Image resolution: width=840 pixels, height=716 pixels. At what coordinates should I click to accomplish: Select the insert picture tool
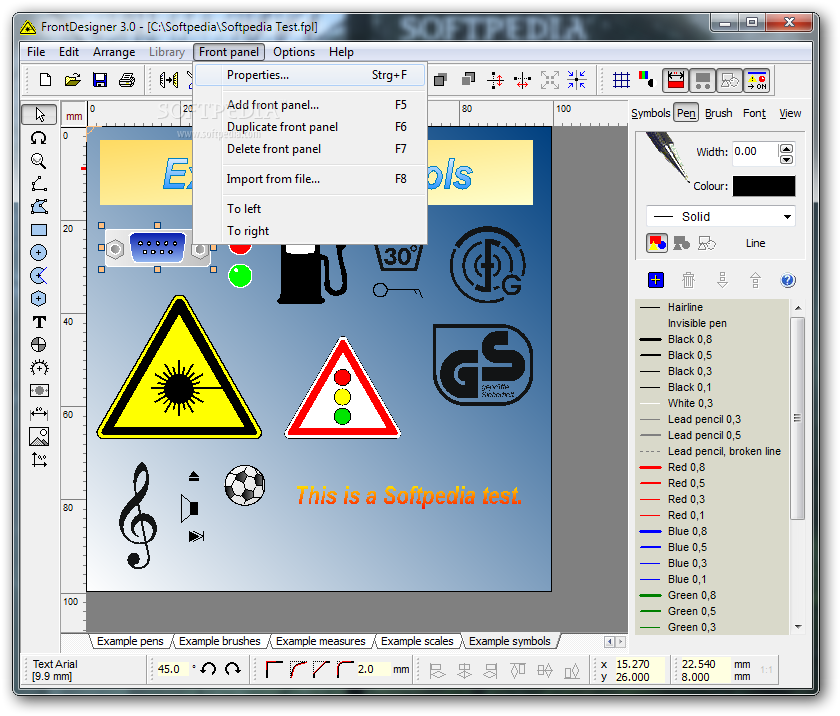(x=39, y=436)
